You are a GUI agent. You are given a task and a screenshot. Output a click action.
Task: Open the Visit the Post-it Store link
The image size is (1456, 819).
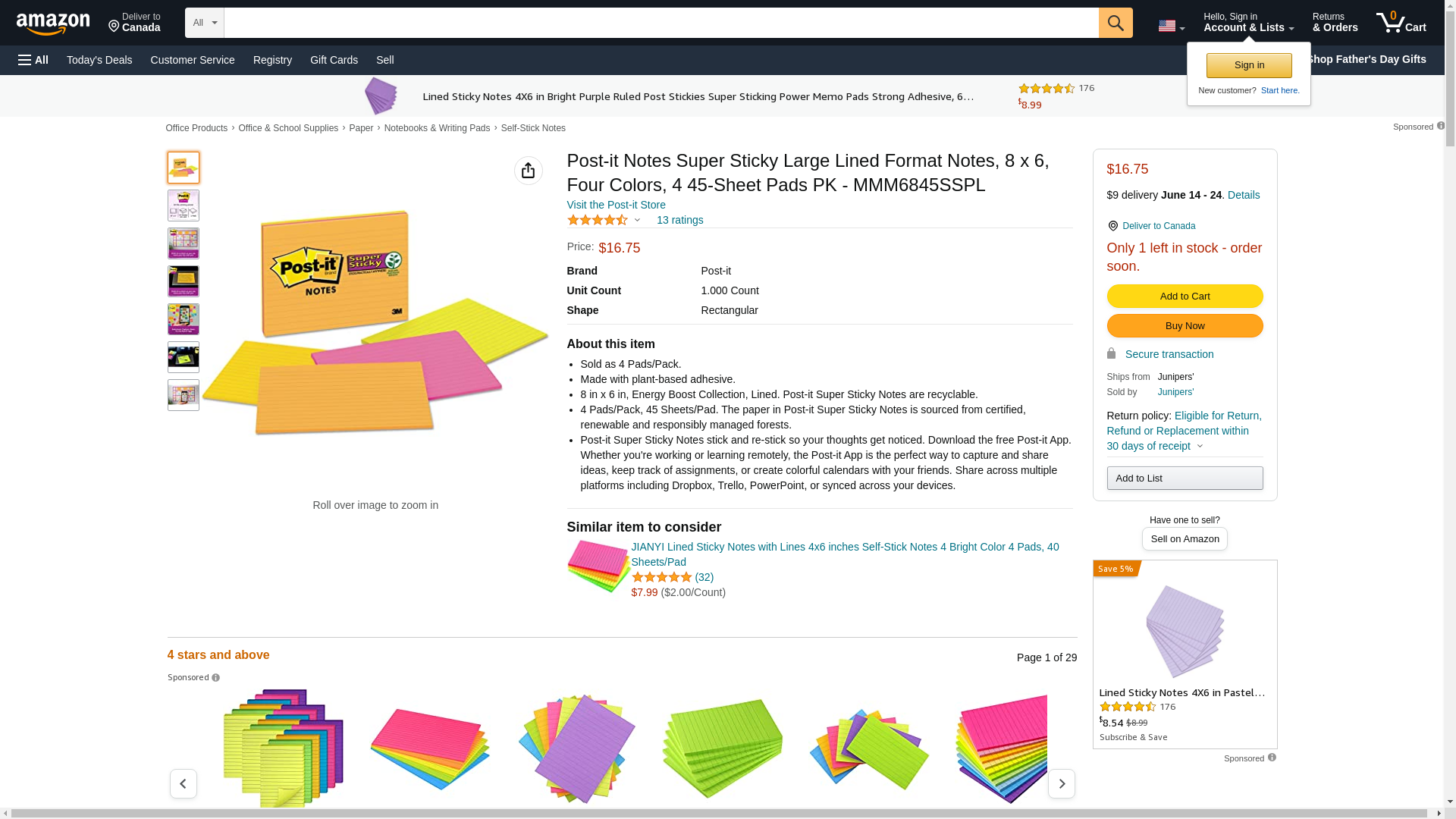616,205
